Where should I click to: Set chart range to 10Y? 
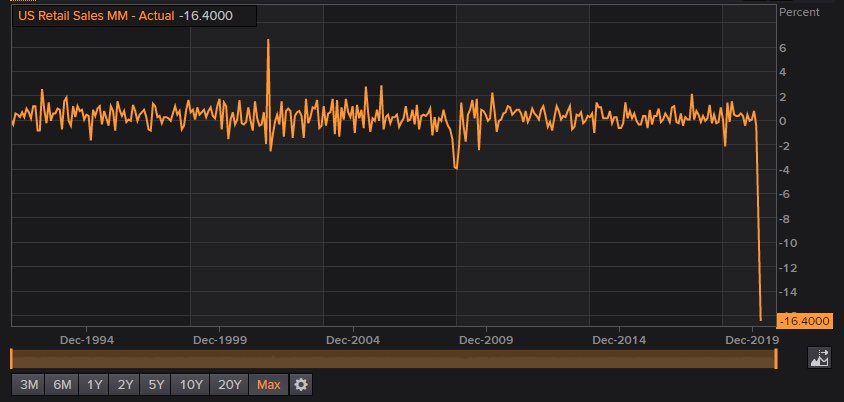[x=191, y=385]
